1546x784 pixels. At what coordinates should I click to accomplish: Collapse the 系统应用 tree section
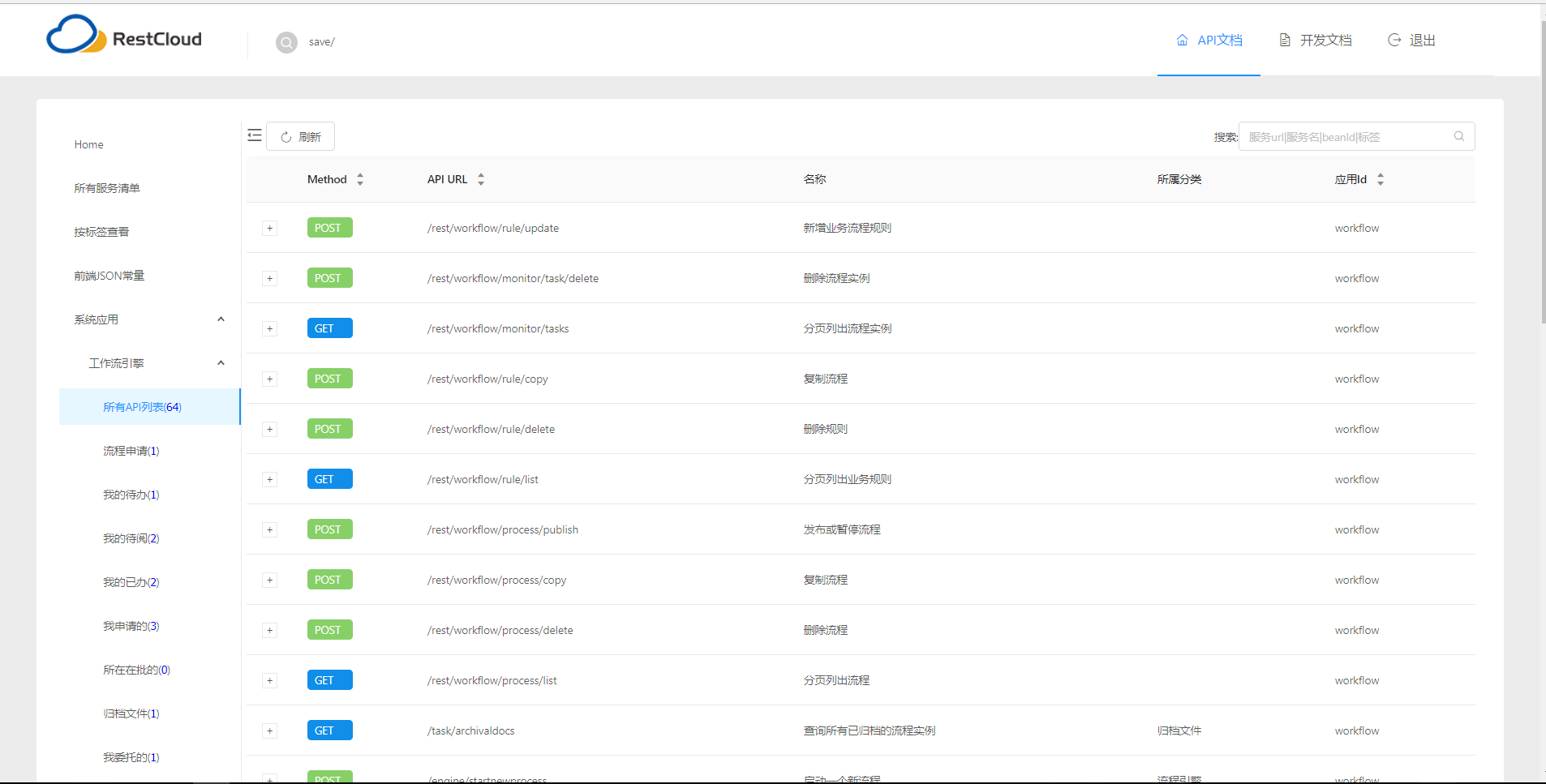[x=220, y=319]
